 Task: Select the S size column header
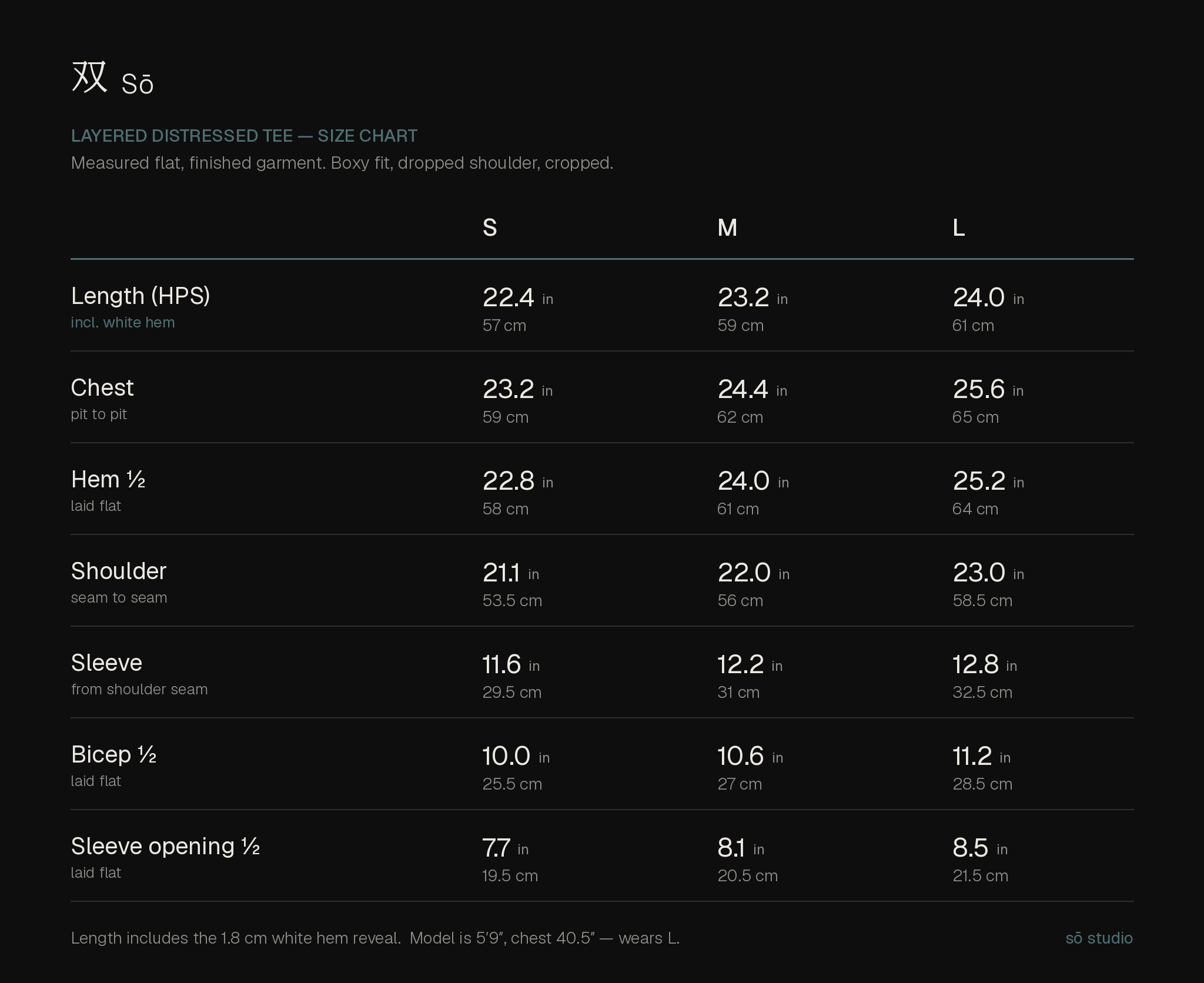pos(490,228)
